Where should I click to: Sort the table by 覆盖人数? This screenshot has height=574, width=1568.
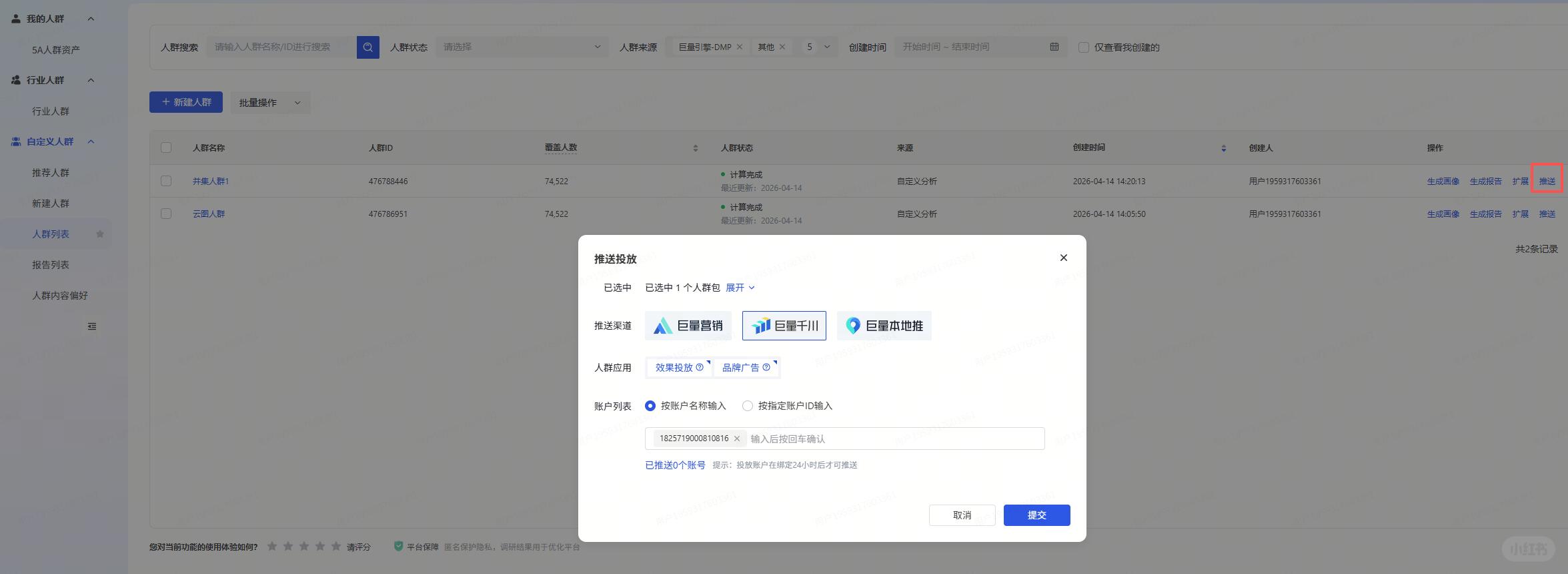pyautogui.click(x=695, y=148)
